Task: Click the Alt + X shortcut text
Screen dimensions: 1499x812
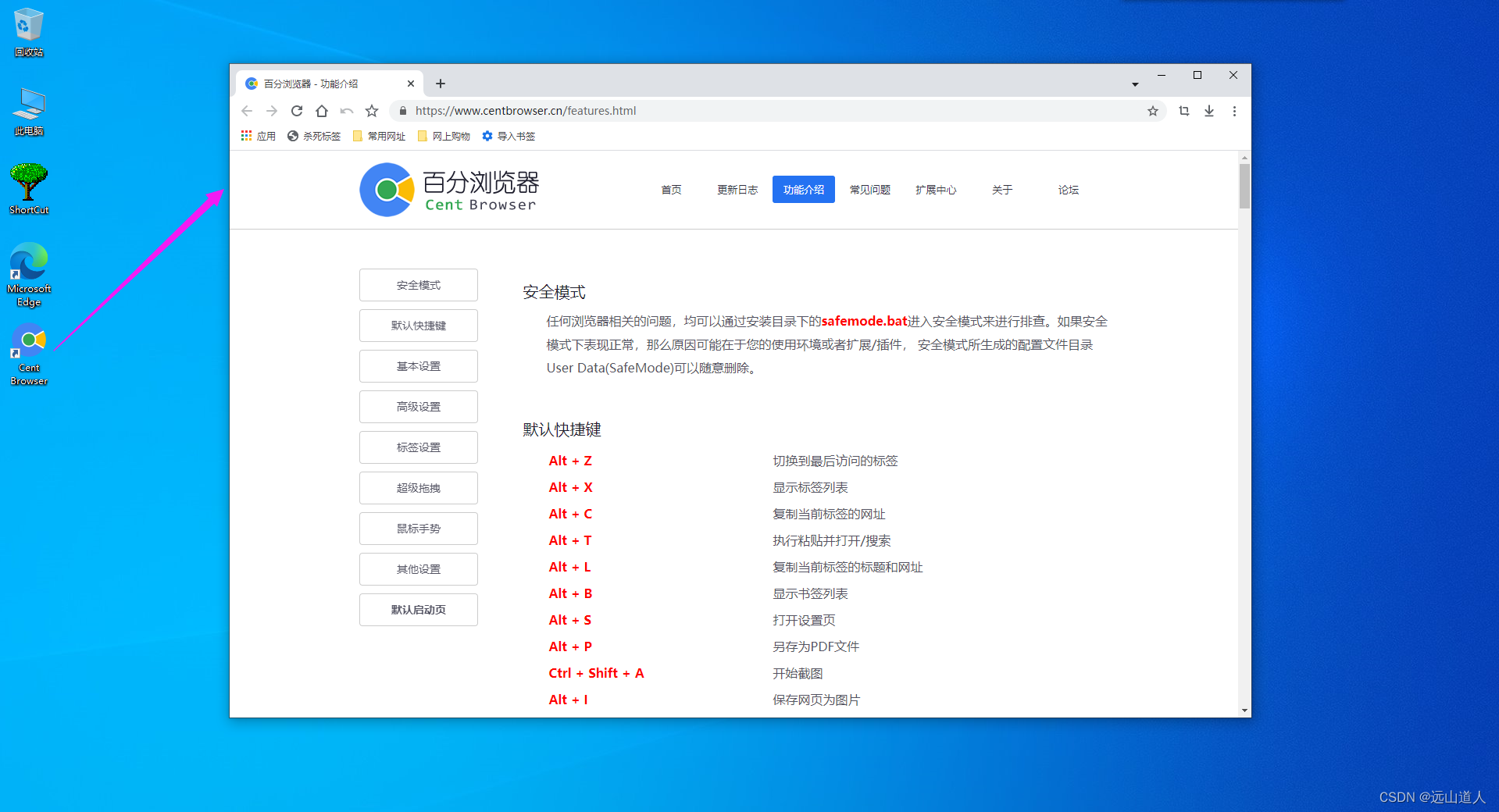Action: pos(570,487)
